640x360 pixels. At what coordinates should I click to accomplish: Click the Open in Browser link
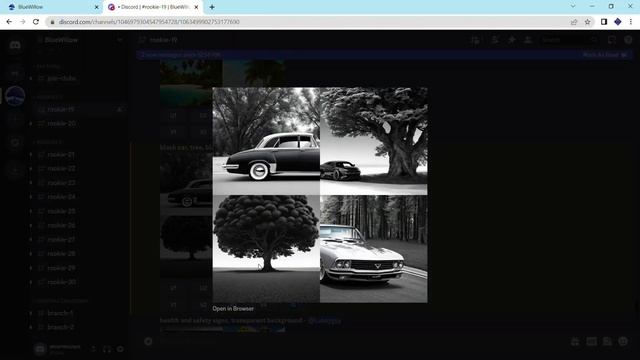pyautogui.click(x=233, y=309)
